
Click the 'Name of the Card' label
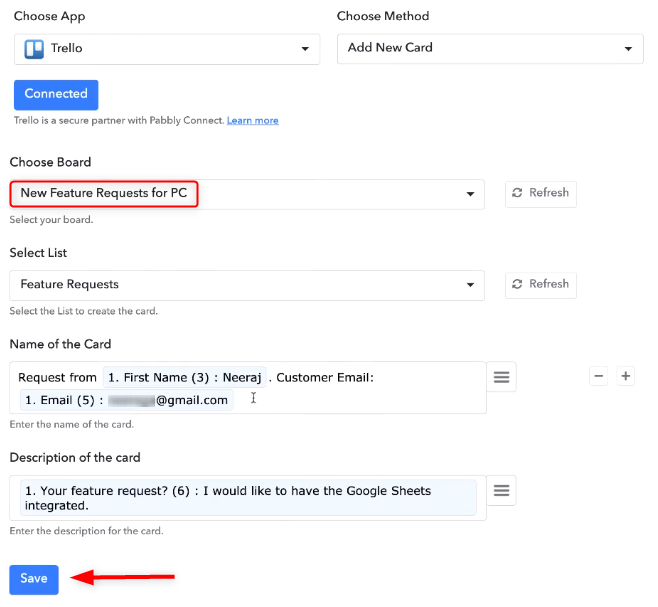pos(60,344)
